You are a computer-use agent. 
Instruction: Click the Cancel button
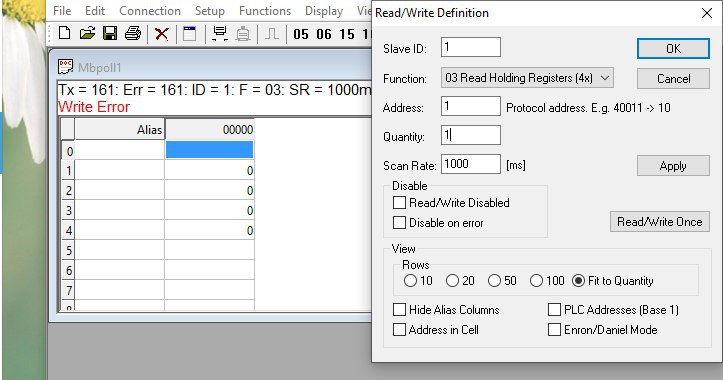coord(673,78)
